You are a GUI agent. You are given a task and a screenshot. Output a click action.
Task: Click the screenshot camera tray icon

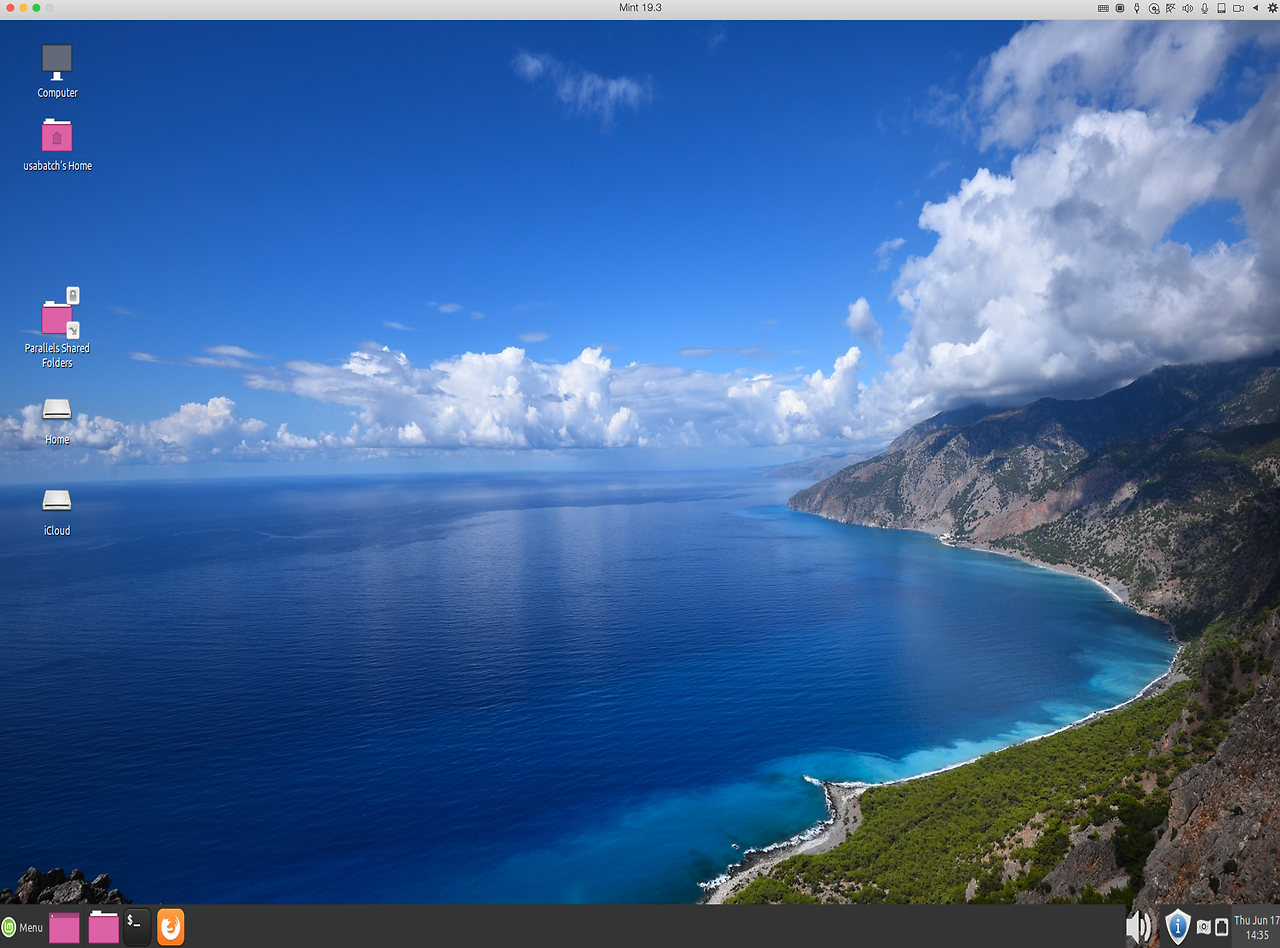pyautogui.click(x=1203, y=928)
